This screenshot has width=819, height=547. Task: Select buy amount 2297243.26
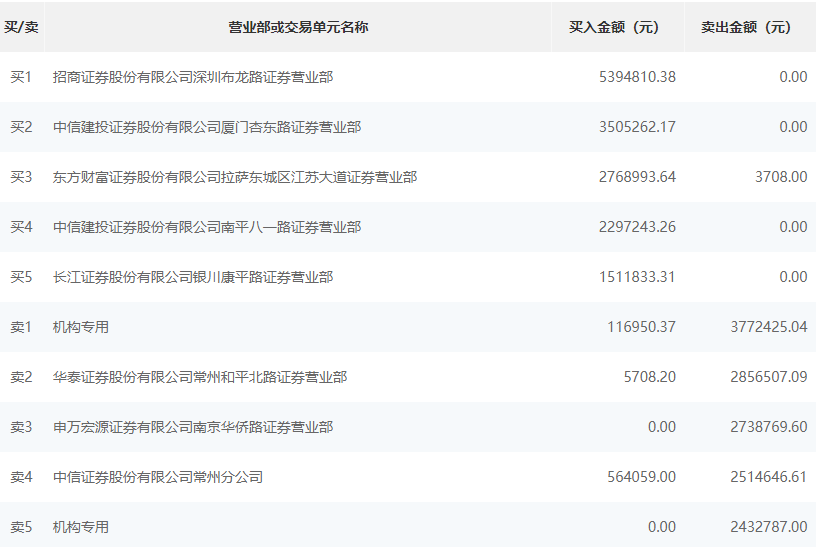[637, 227]
